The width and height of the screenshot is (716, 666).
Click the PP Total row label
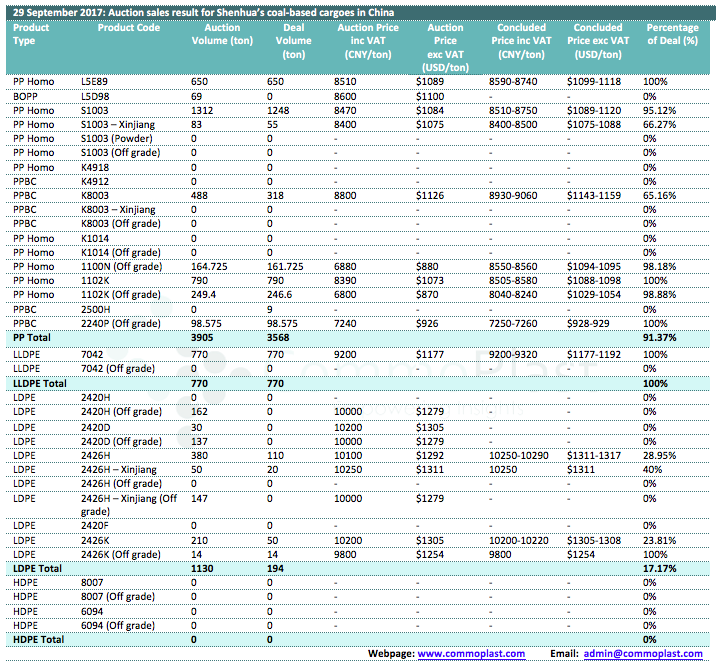click(32, 338)
